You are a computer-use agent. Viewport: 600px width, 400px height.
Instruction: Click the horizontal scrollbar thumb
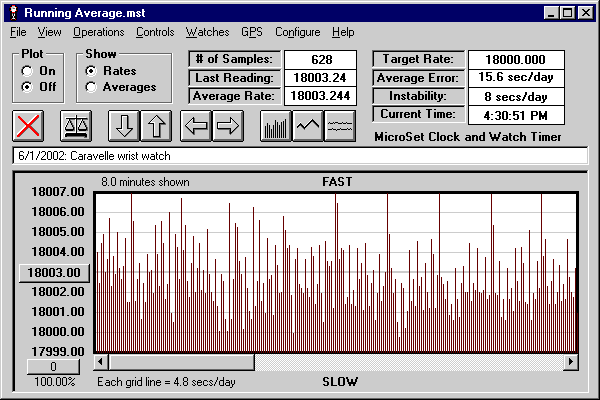(x=182, y=362)
